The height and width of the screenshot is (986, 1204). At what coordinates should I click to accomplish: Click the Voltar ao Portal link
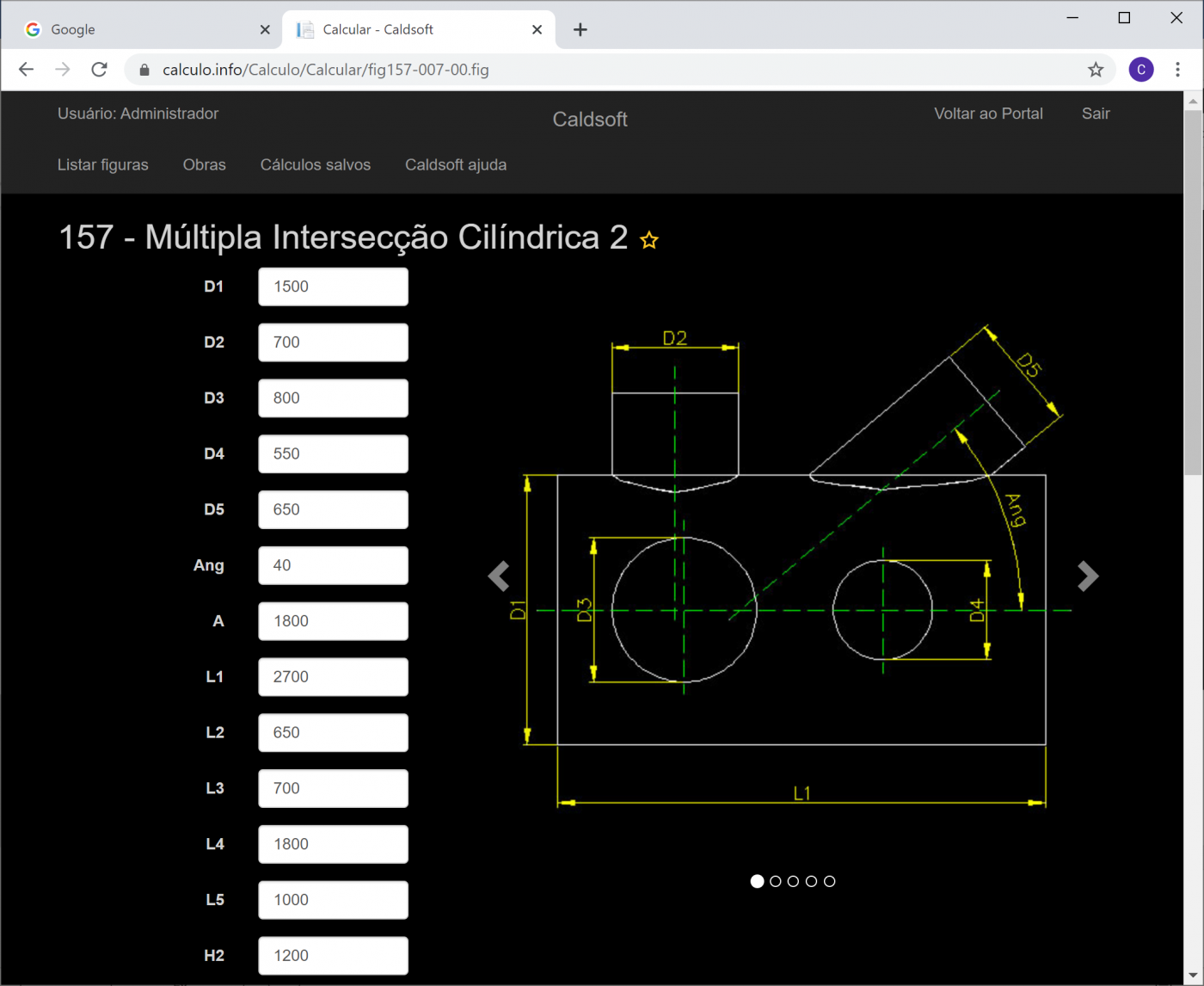988,114
